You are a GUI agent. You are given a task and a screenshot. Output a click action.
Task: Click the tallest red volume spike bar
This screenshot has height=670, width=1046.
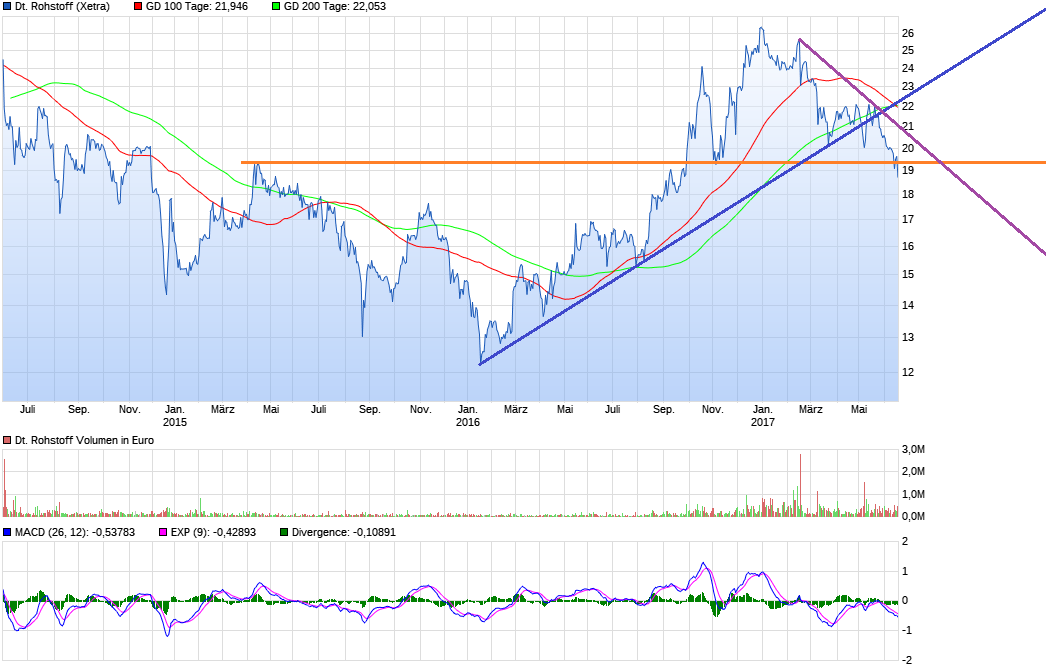pos(801,485)
